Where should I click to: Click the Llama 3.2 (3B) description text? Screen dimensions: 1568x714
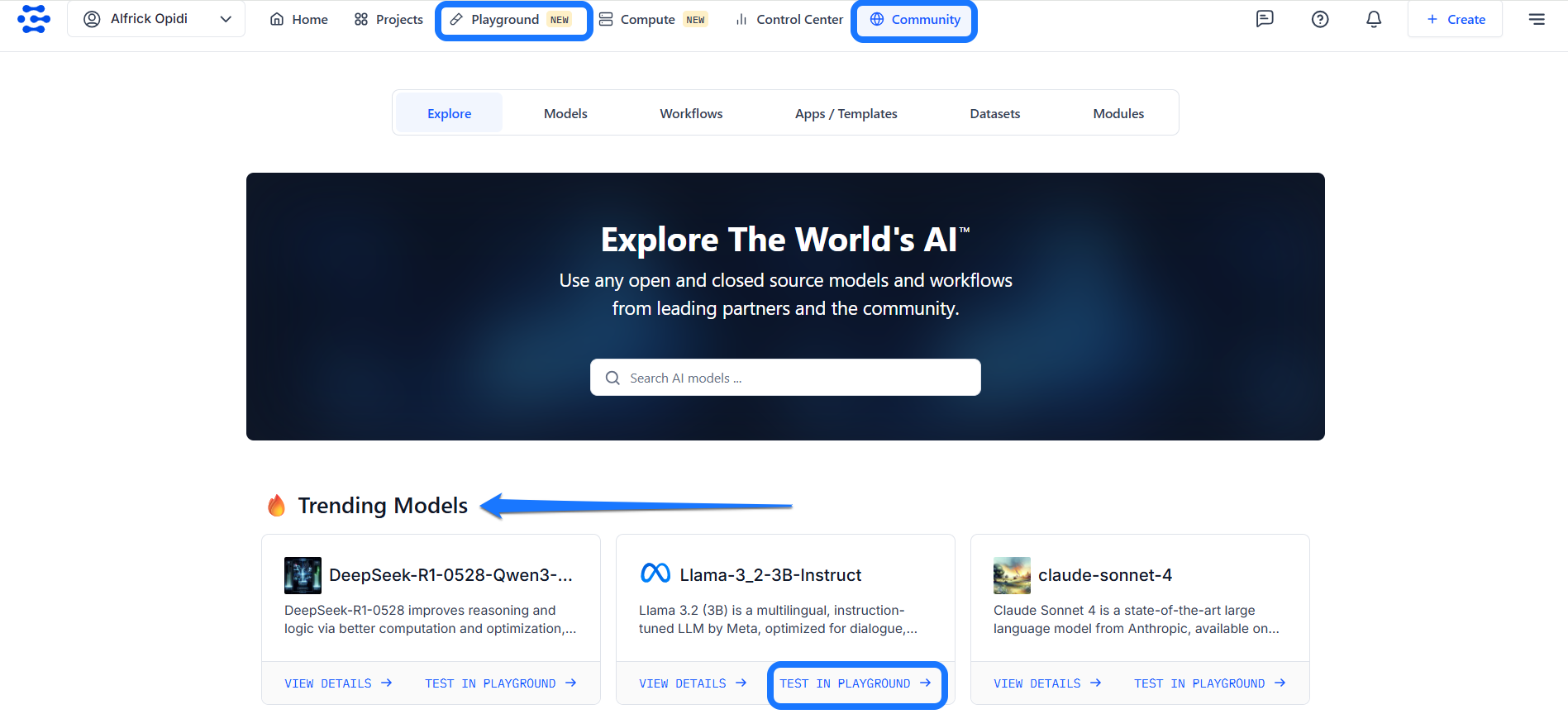tap(778, 620)
